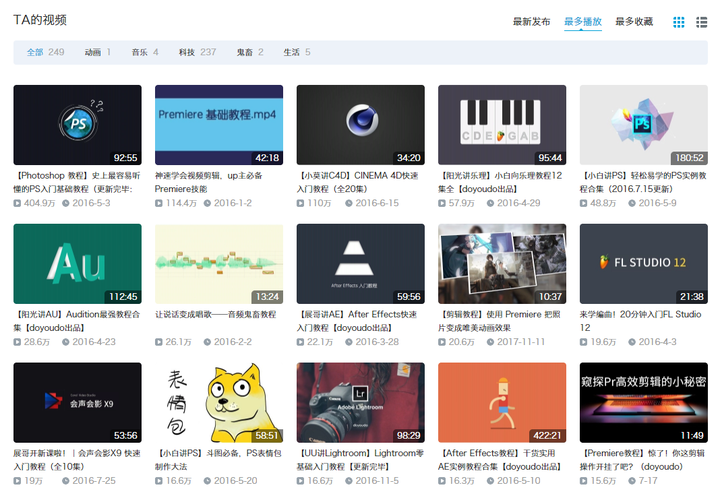Open CINEMA 4D快速入门教程 title link
This screenshot has height=498, width=720.
point(358,182)
